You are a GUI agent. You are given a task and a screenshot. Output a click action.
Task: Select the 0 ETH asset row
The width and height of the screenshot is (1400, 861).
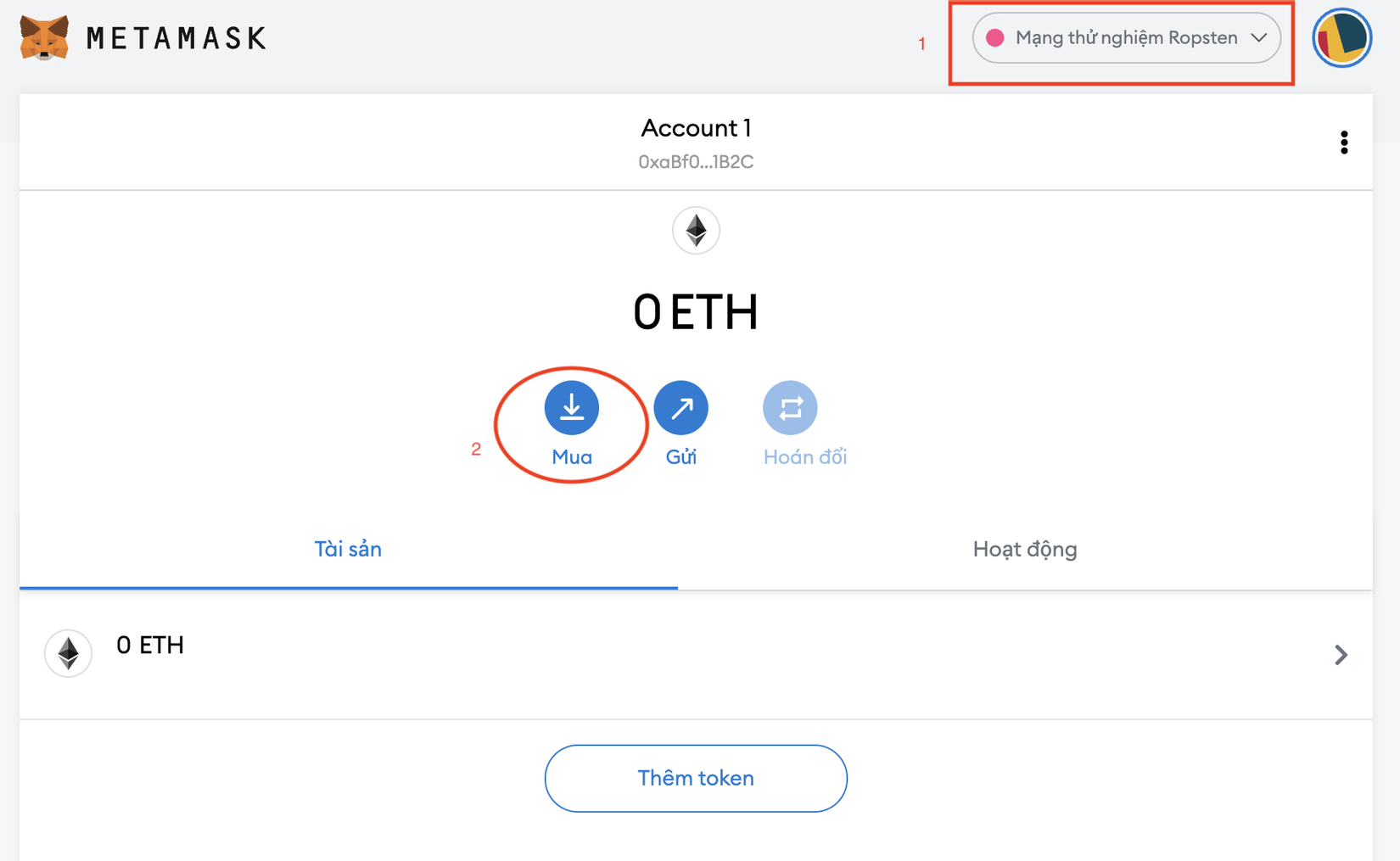click(x=679, y=654)
